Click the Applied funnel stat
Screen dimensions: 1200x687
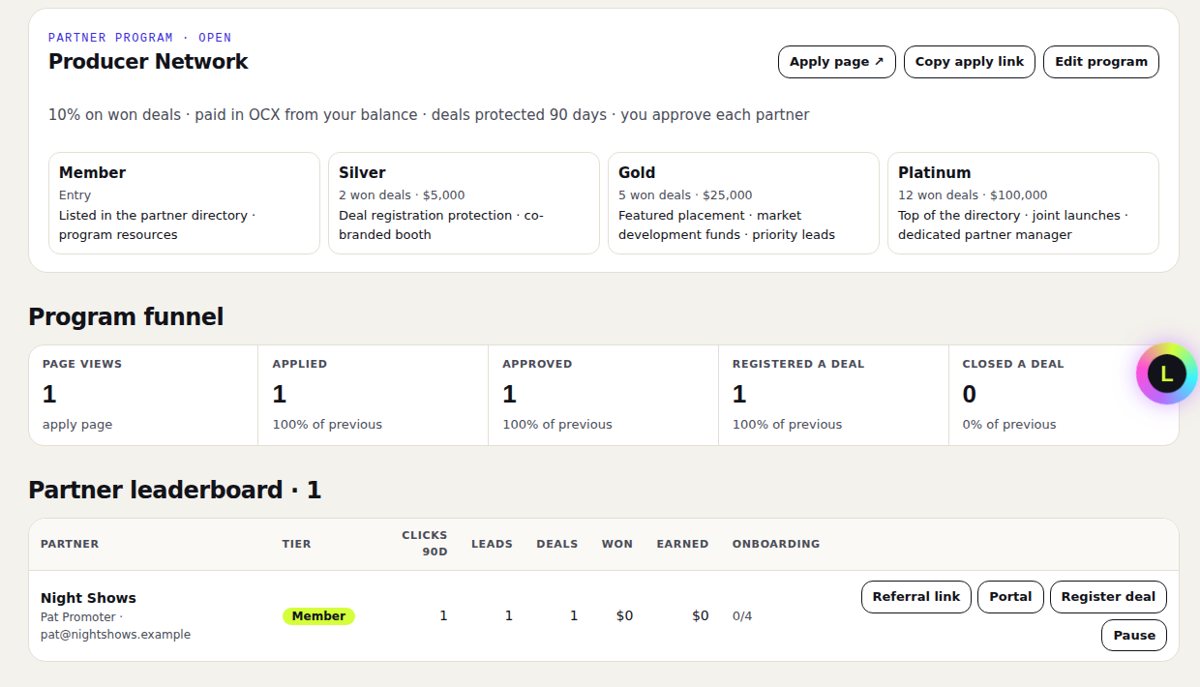tap(373, 395)
